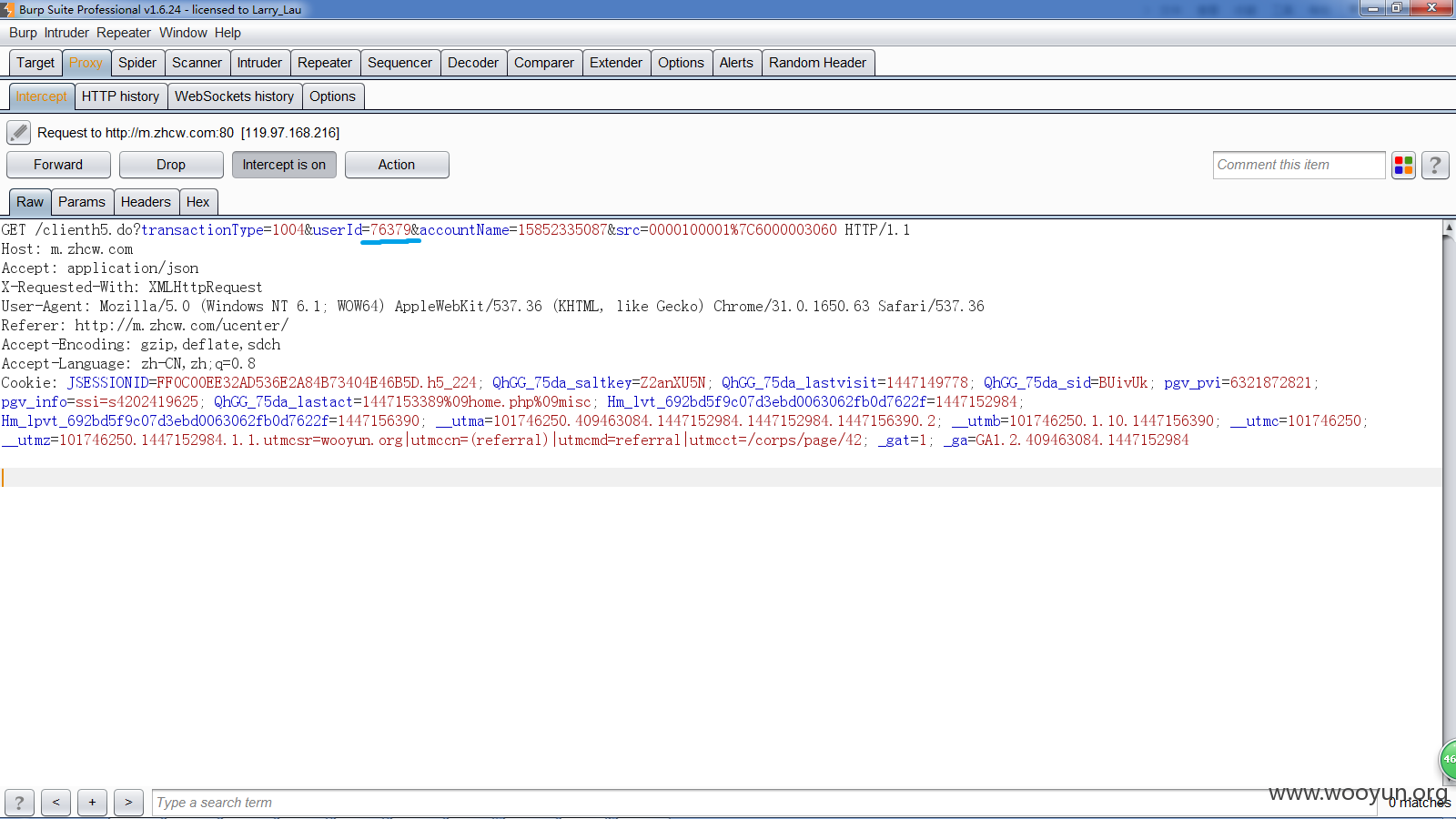The image size is (1456, 819).
Task: Click the plus search options button
Action: 92,803
